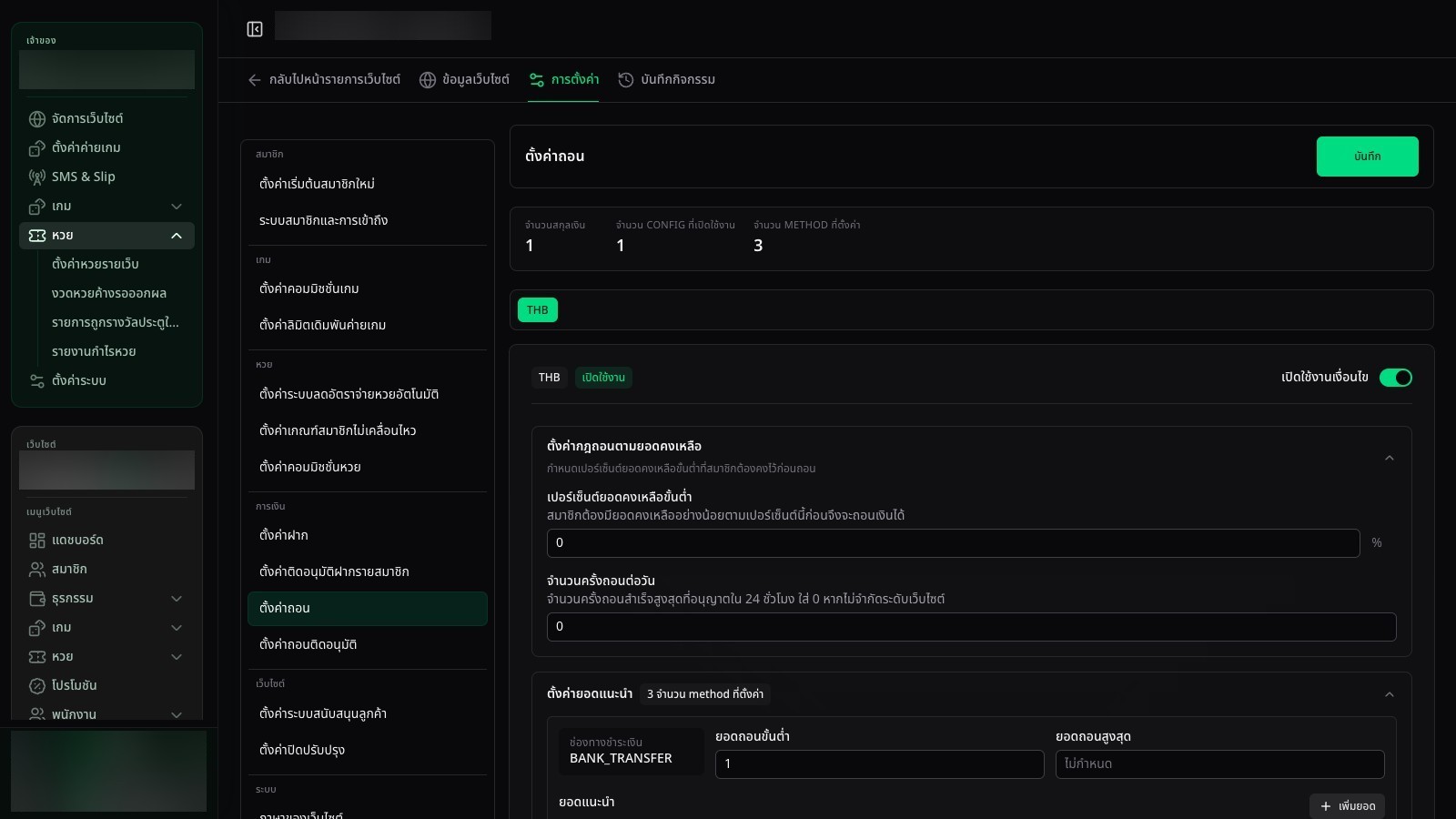The height and width of the screenshot is (819, 1456).
Task: Click the users icon next to สมาชิก
Action: coord(37,570)
